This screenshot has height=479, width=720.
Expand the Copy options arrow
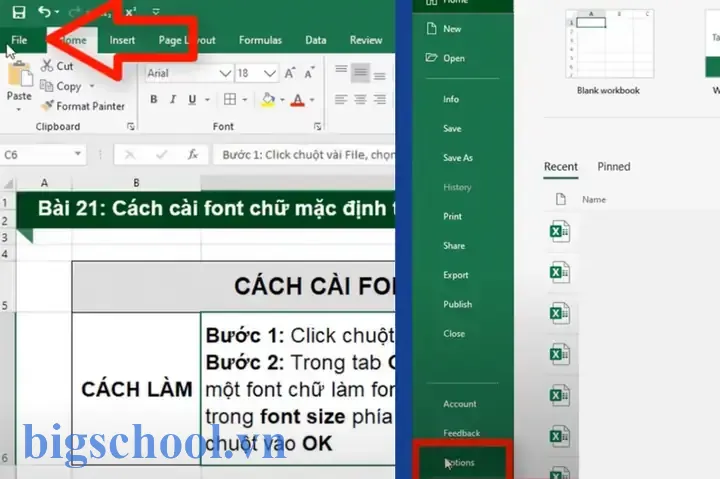[92, 86]
